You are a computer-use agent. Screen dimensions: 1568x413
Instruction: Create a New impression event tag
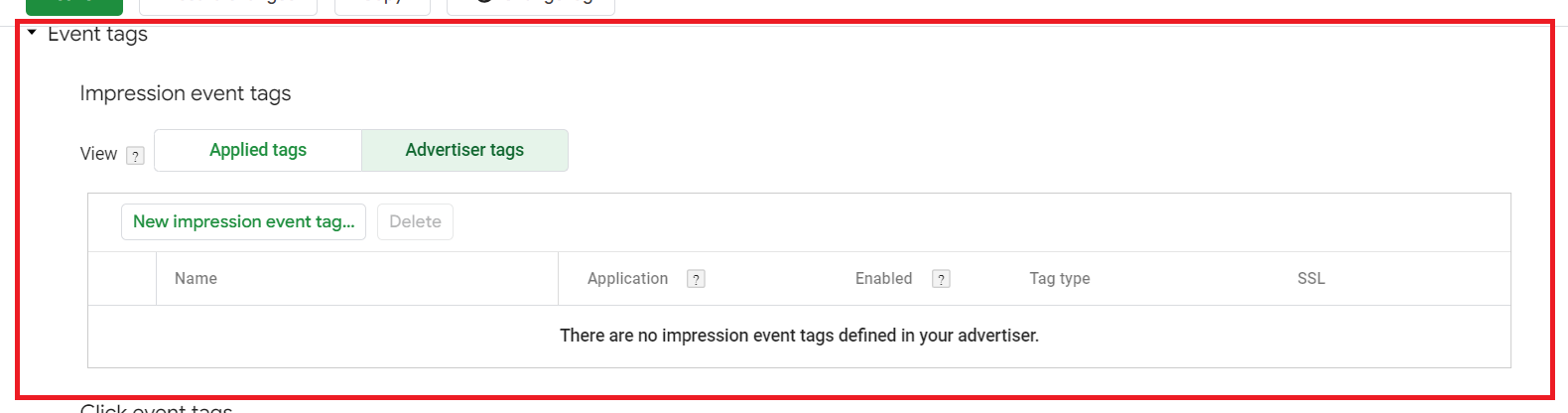[243, 221]
